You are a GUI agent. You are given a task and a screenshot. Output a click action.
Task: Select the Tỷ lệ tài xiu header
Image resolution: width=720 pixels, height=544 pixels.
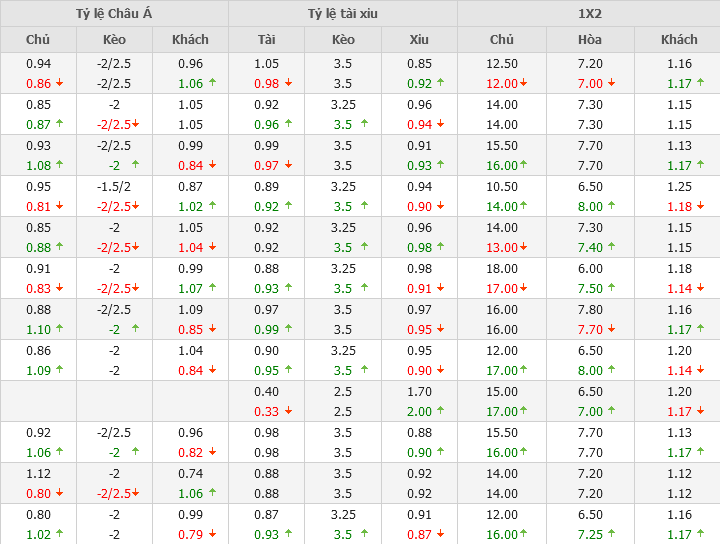[343, 13]
